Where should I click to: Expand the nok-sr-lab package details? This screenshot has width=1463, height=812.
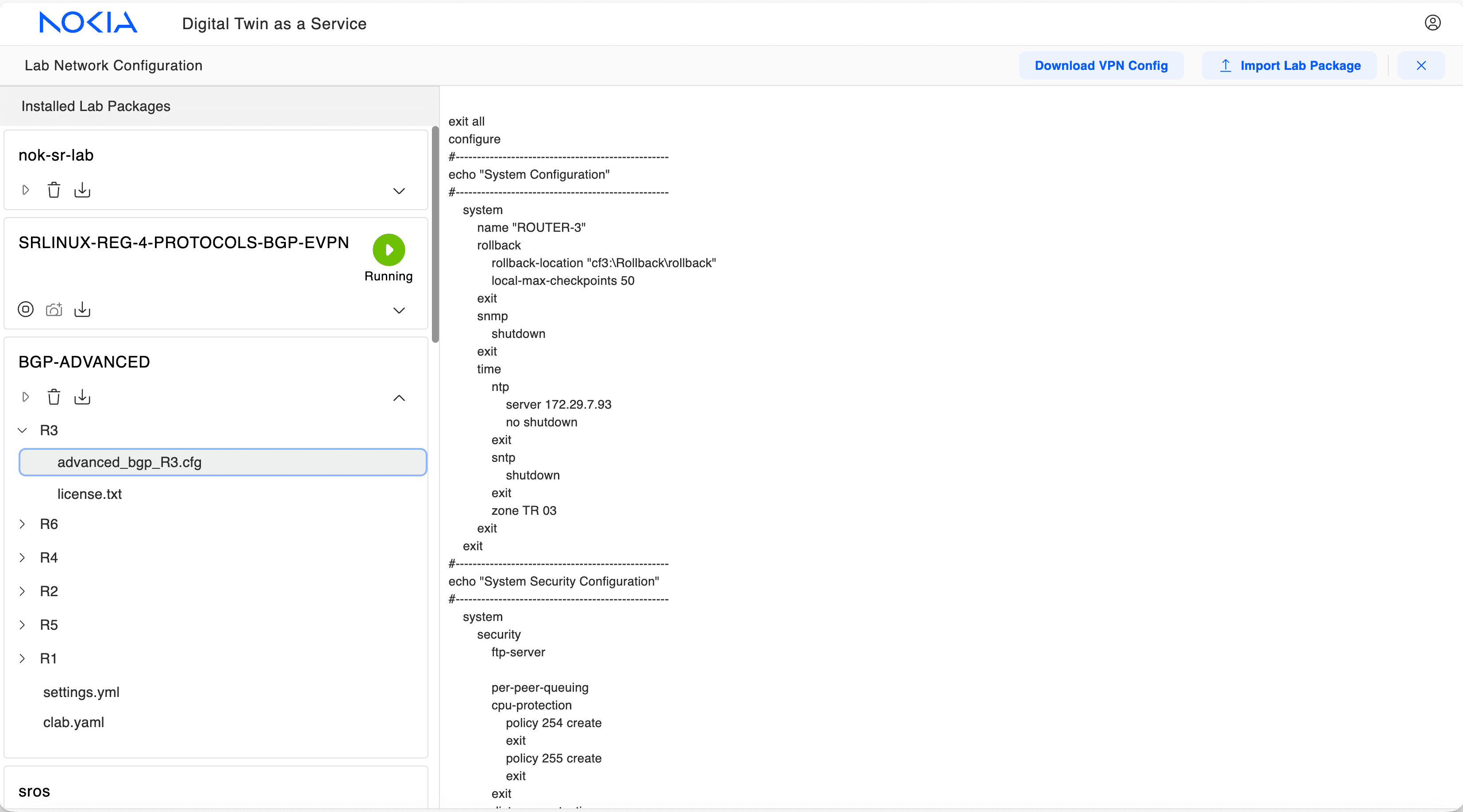(x=399, y=191)
